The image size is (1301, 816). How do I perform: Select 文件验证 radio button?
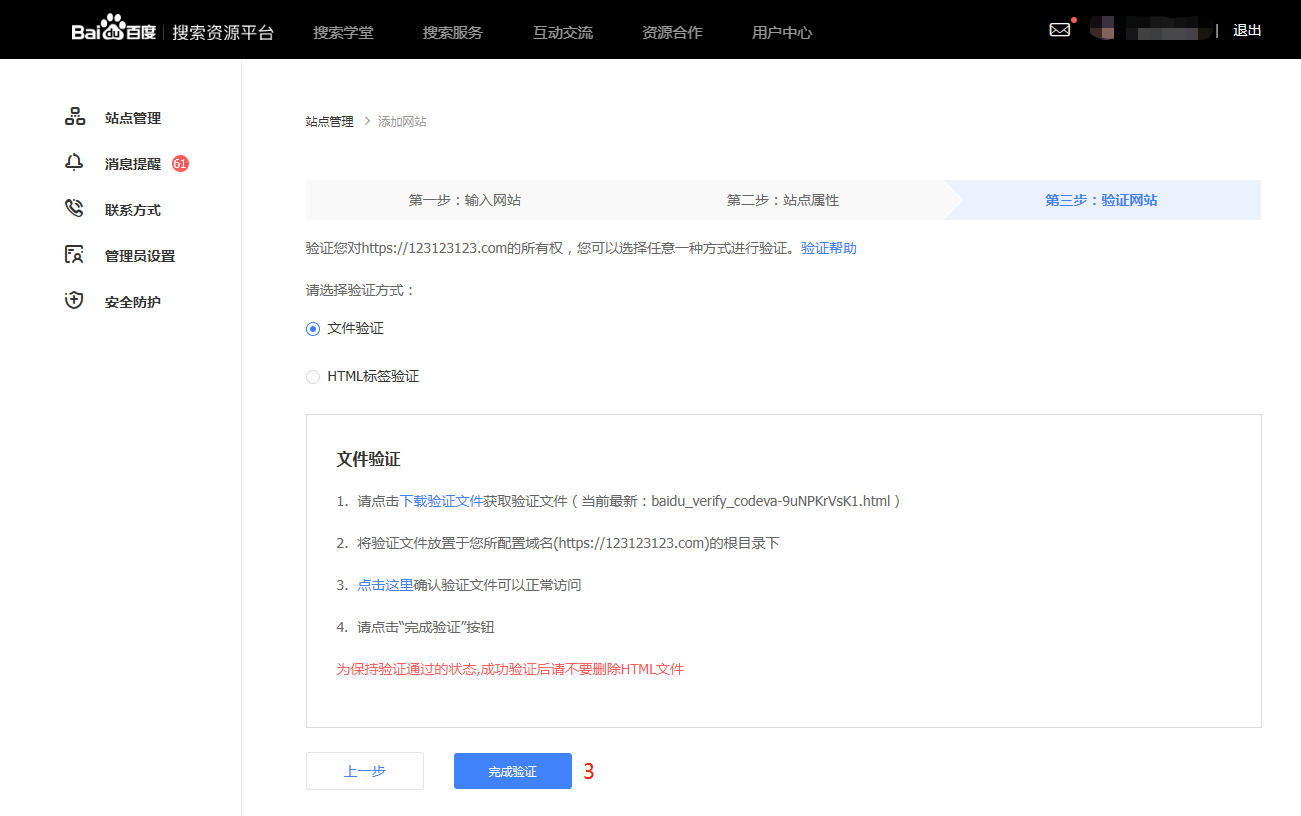(313, 329)
